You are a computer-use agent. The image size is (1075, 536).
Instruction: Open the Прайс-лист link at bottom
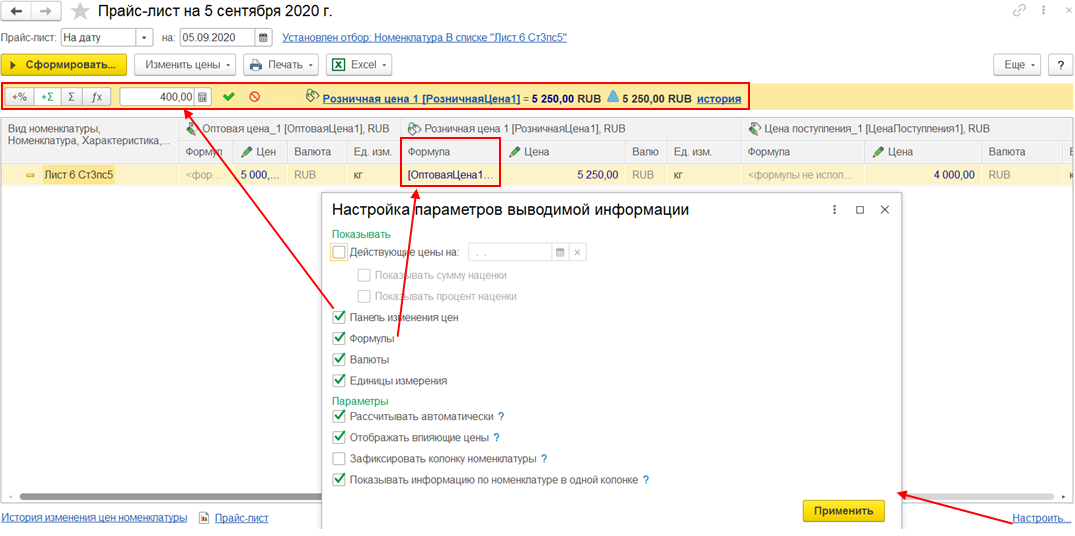pos(241,518)
